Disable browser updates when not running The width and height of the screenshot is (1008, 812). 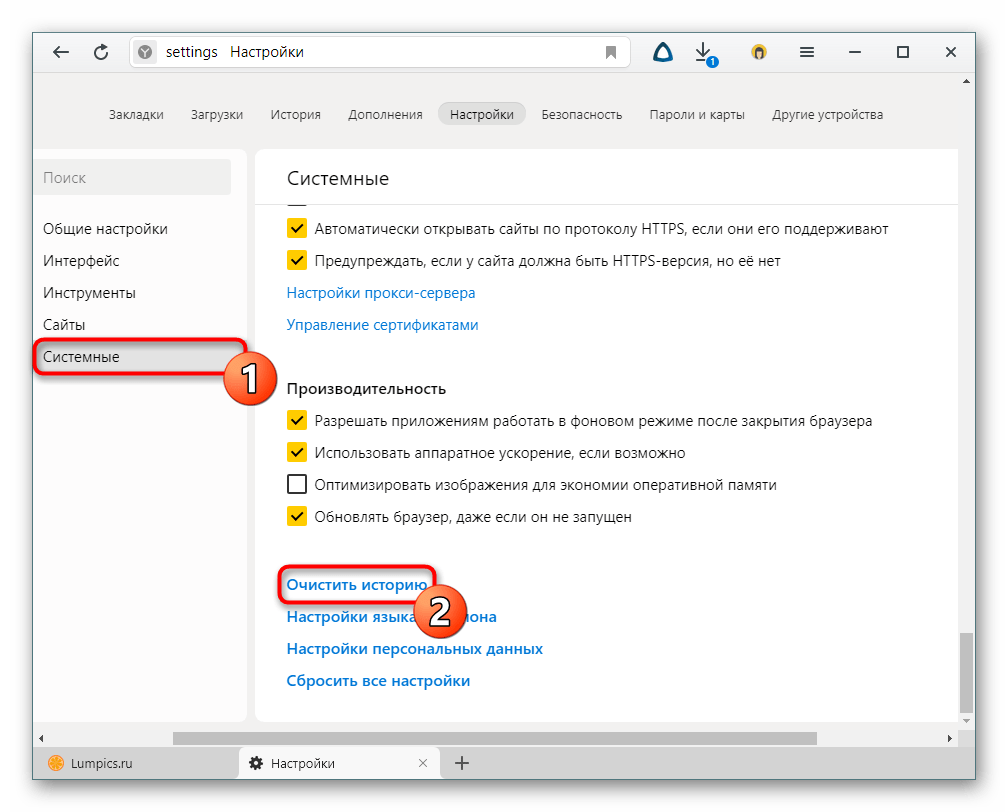[297, 517]
